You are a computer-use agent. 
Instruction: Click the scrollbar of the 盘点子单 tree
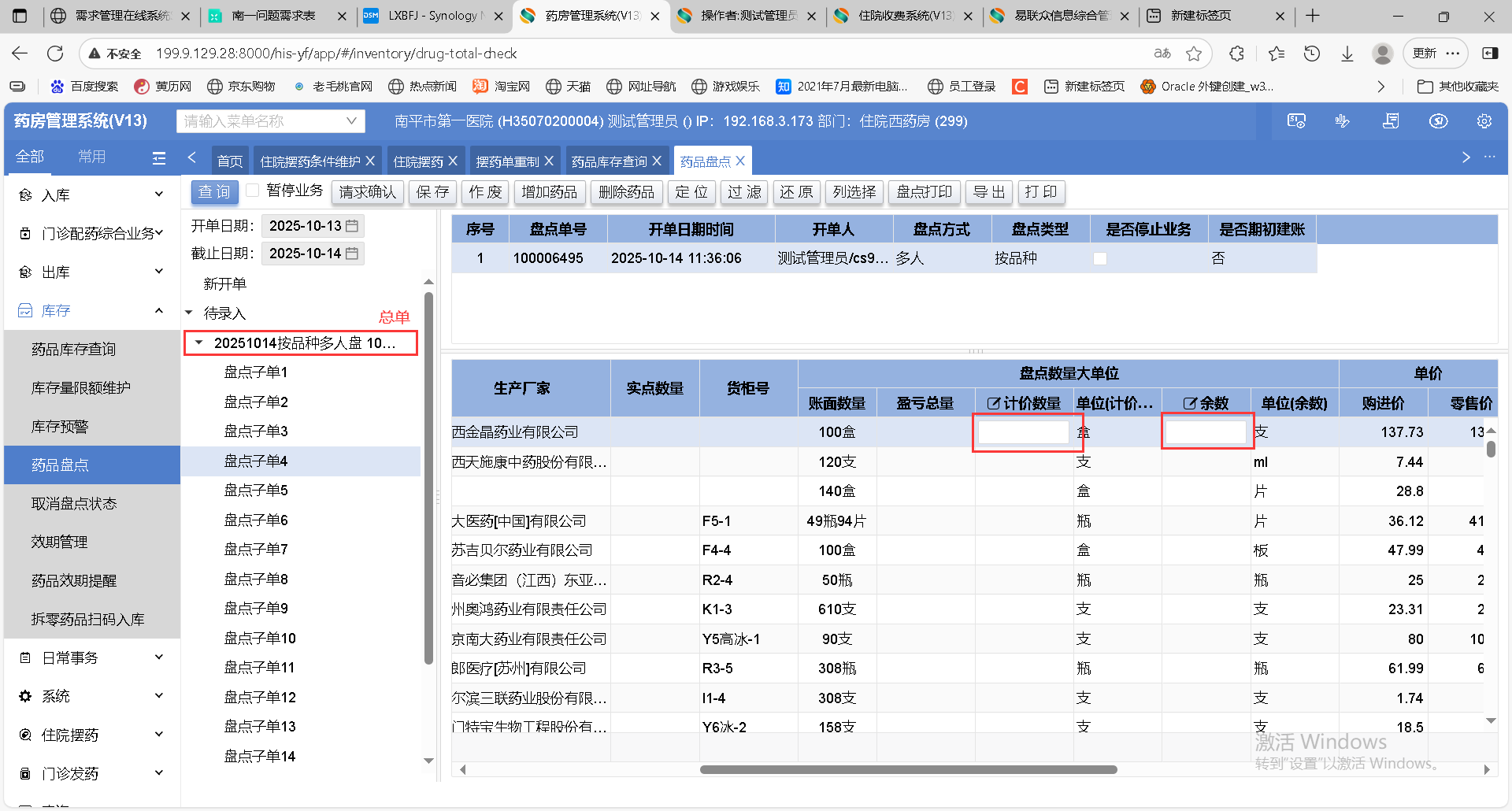coord(428,478)
